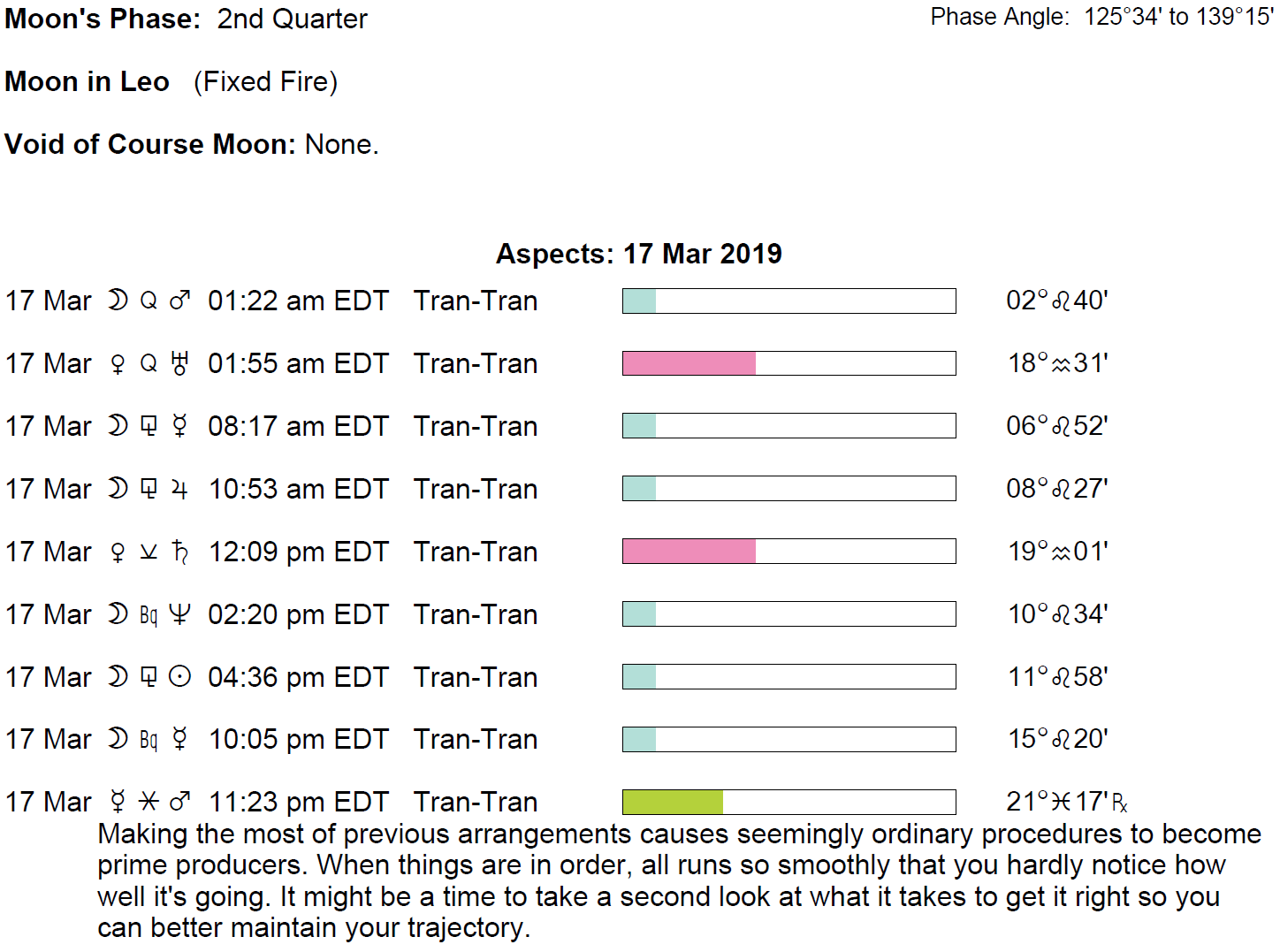Click the Neptune glyph in the 02:20 pm row
The height and width of the screenshot is (952, 1280).
[179, 614]
